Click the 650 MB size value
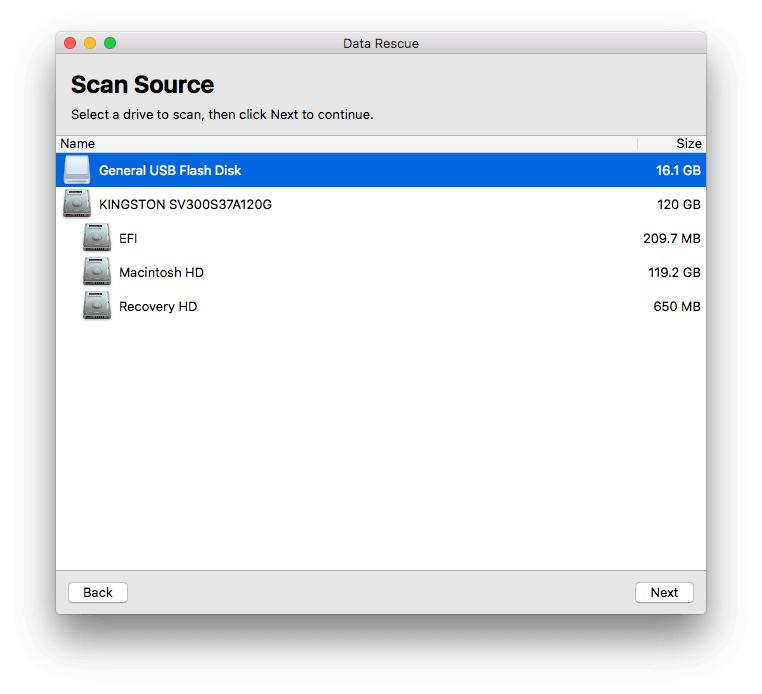Viewport: 762px width, 694px height. [676, 306]
